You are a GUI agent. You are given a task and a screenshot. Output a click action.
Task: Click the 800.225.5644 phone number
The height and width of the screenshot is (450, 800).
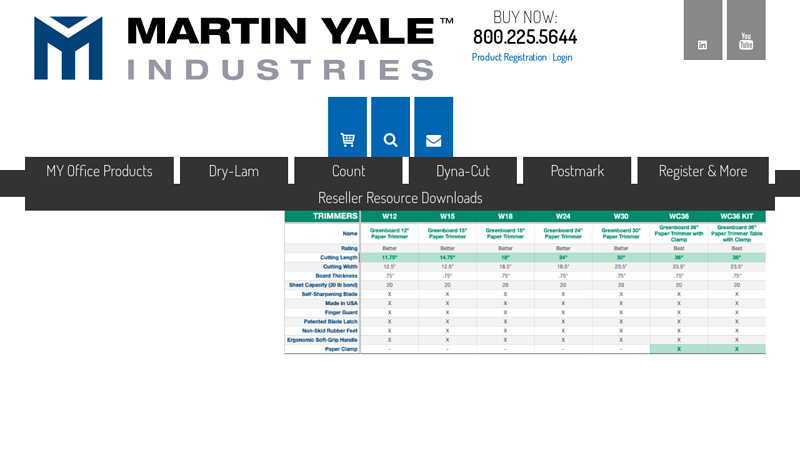pyautogui.click(x=525, y=37)
